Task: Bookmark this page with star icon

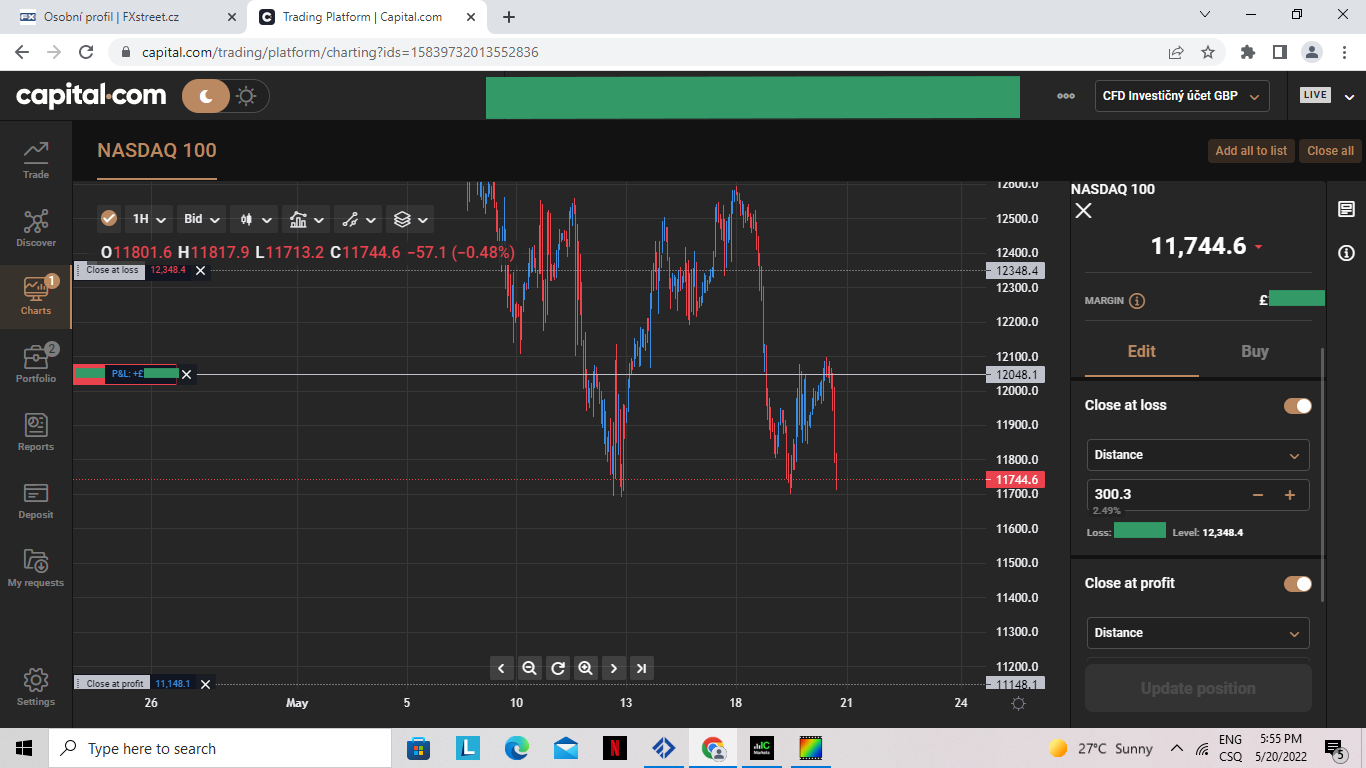Action: pos(1208,52)
